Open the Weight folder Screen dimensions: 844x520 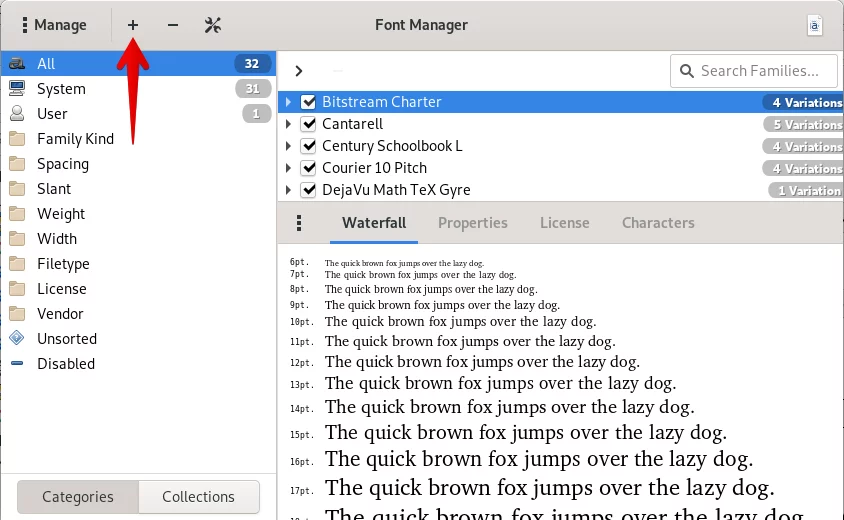tap(138, 214)
